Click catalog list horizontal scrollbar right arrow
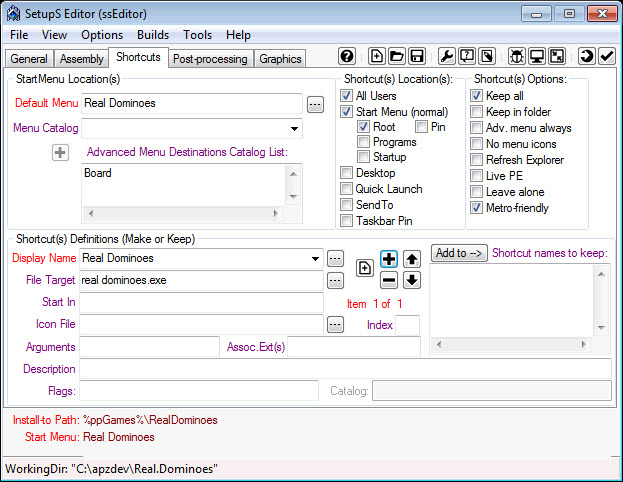623x482 pixels. click(275, 213)
